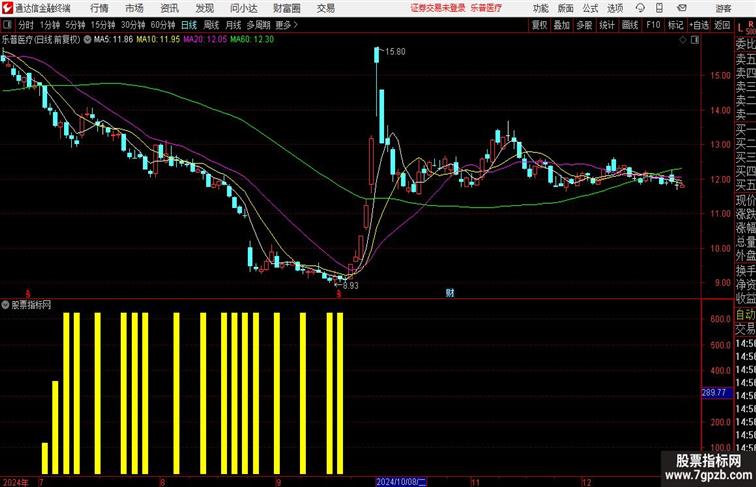
Task: Click the 自动 button in right panel
Action: [745, 314]
